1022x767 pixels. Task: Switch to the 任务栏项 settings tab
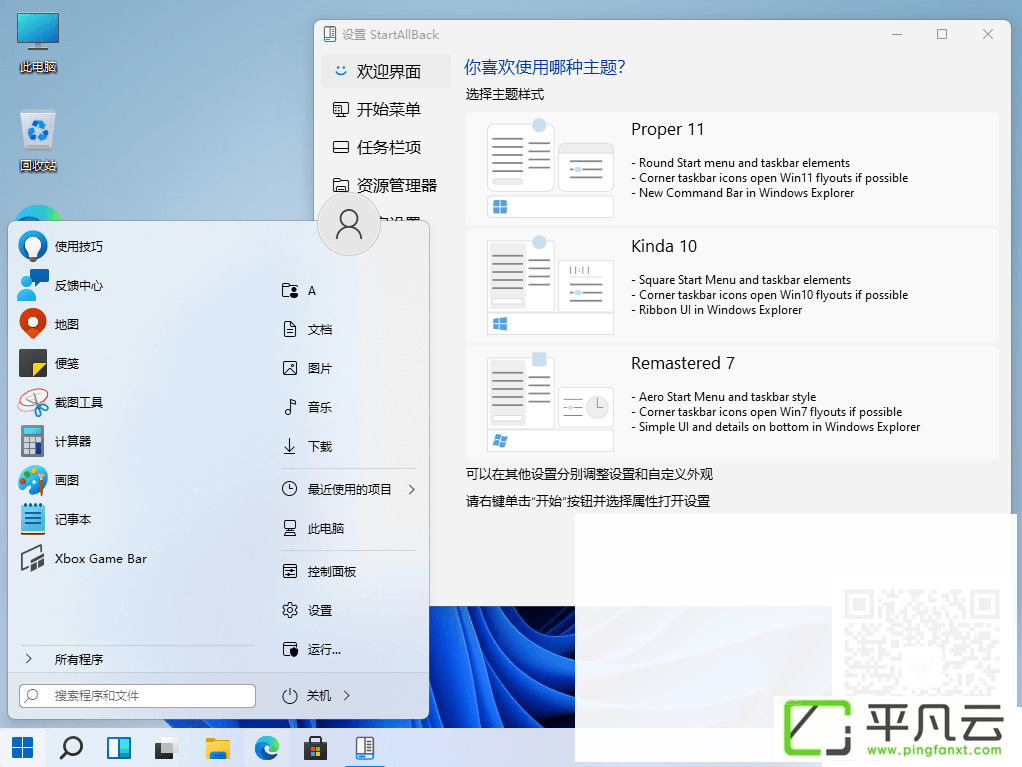coord(386,147)
